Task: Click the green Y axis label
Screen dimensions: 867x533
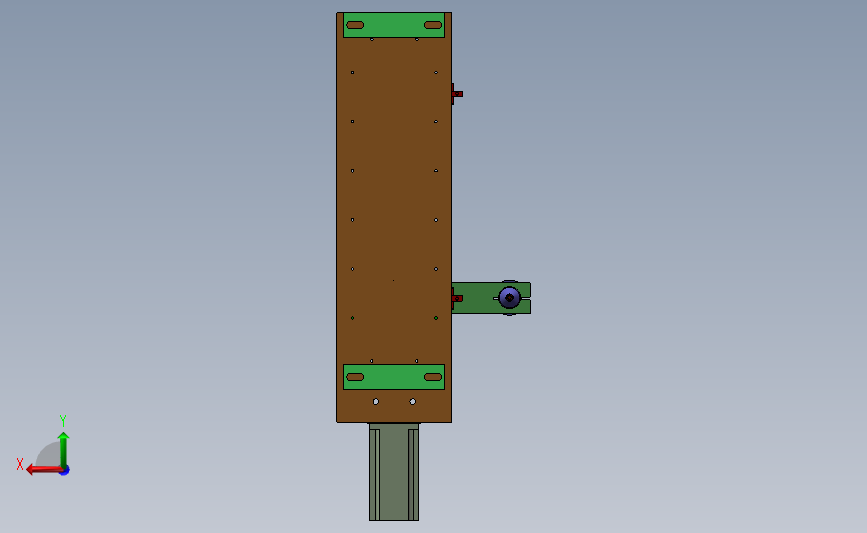Action: tap(63, 421)
